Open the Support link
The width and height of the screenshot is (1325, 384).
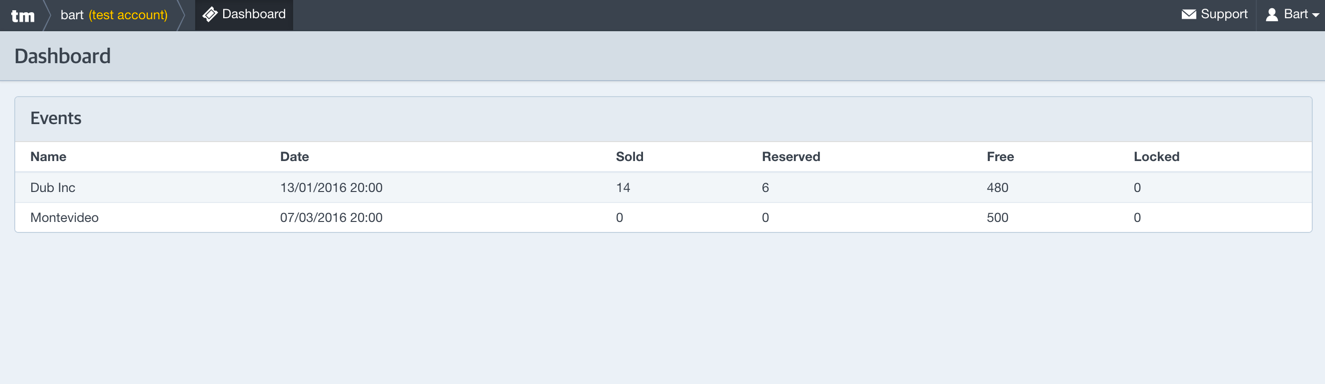[x=1214, y=14]
